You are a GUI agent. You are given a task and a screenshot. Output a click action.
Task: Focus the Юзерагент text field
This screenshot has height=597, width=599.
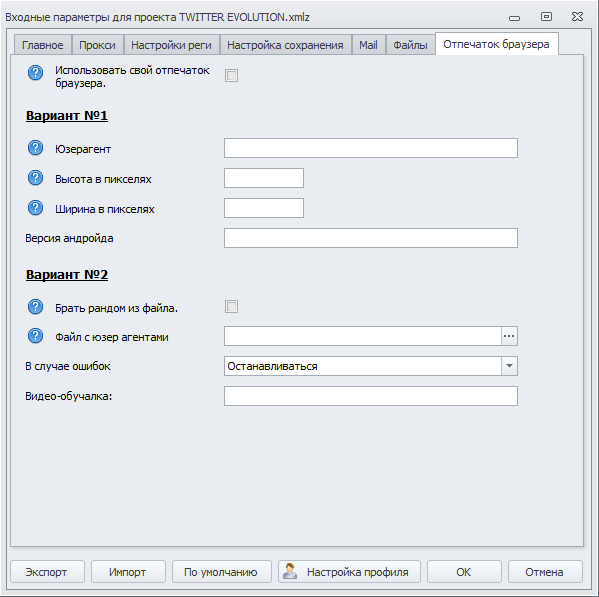tap(371, 148)
